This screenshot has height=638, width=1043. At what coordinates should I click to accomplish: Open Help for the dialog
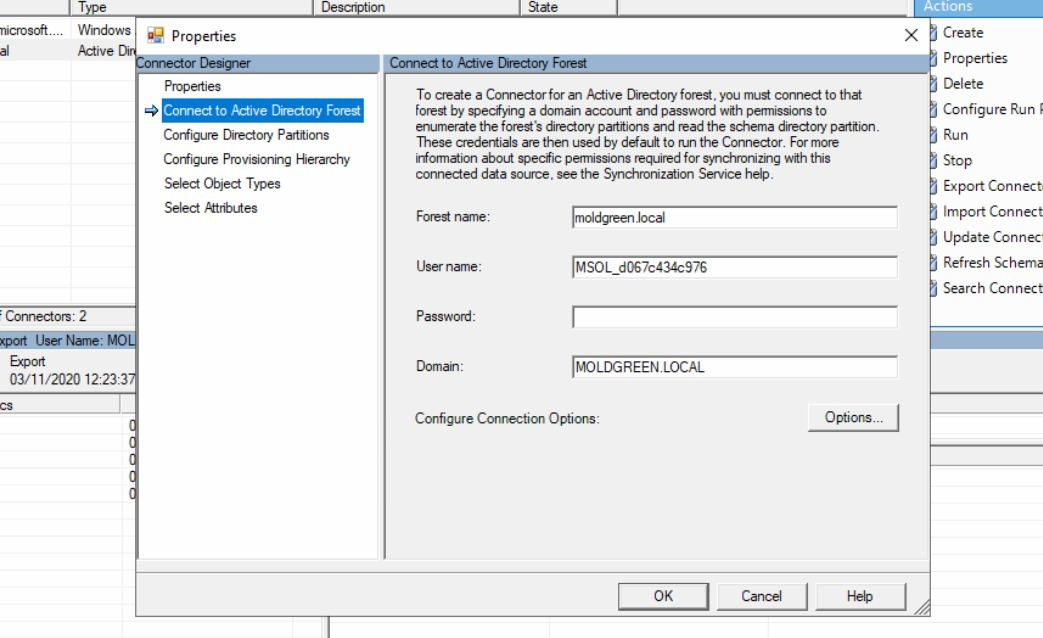(x=860, y=596)
